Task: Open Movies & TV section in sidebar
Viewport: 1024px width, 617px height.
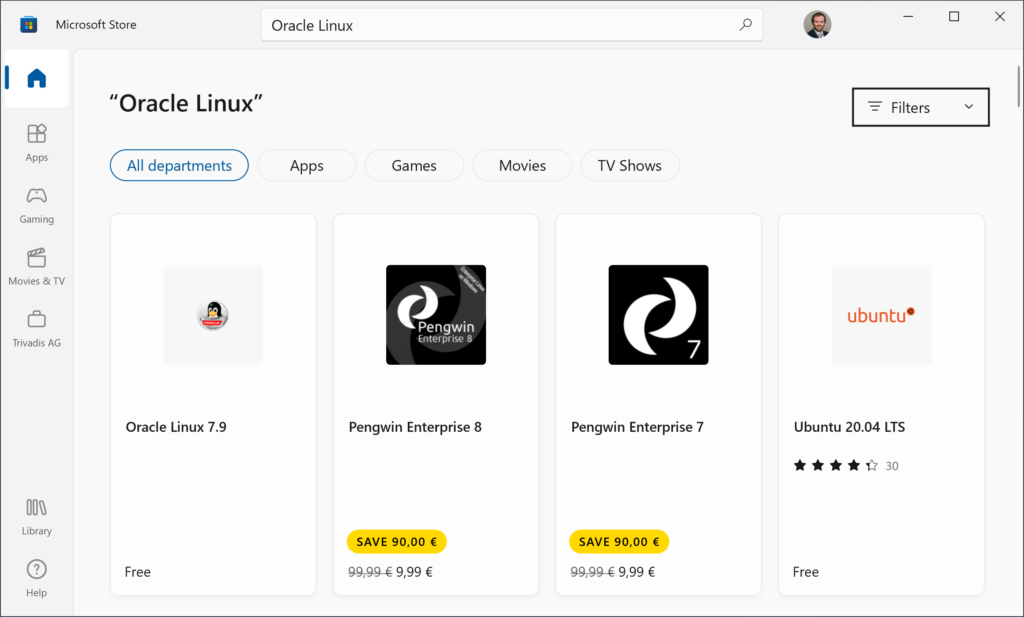Action: coord(37,266)
